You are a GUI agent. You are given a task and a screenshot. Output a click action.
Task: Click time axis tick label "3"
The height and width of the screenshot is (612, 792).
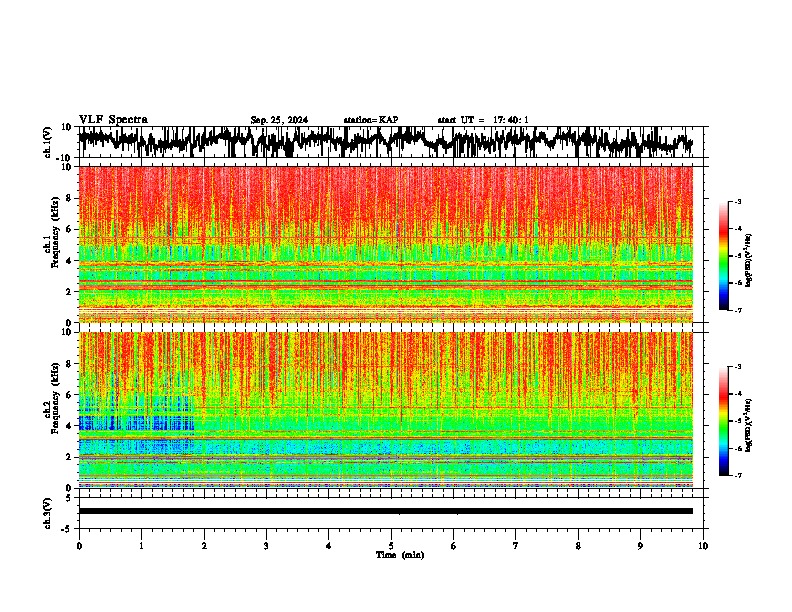[x=266, y=546]
